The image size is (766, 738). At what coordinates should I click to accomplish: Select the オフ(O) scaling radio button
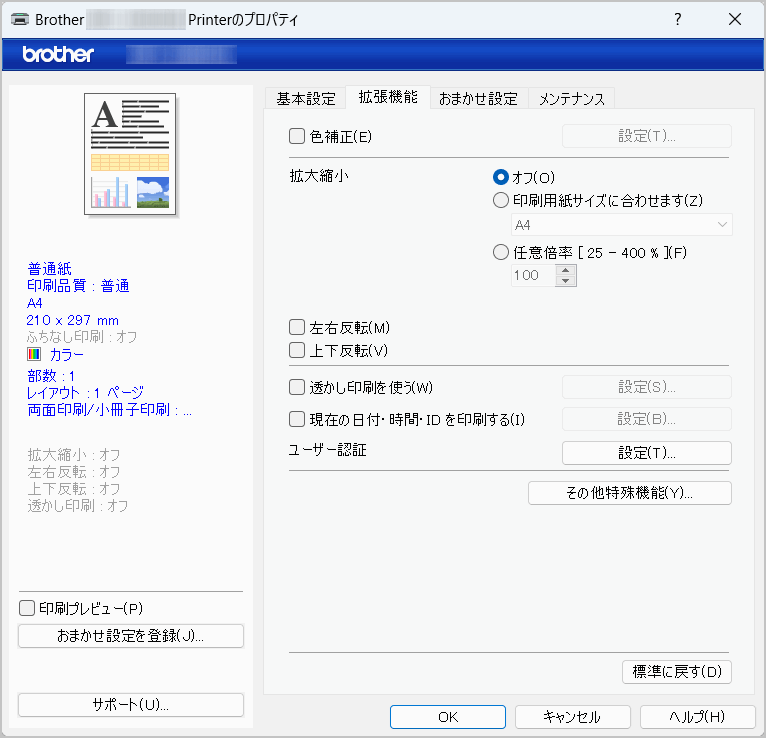coord(501,177)
